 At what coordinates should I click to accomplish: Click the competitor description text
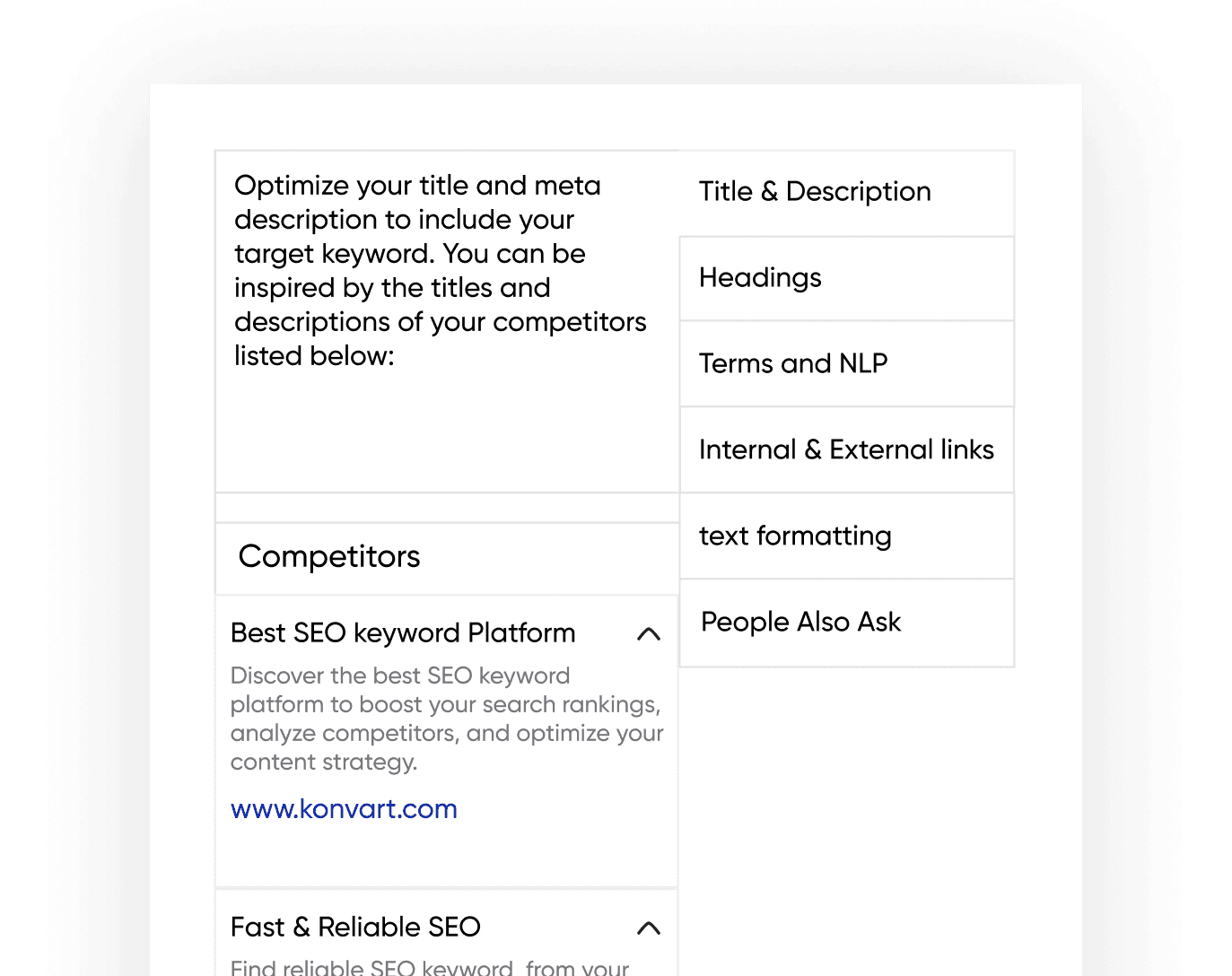tap(446, 719)
